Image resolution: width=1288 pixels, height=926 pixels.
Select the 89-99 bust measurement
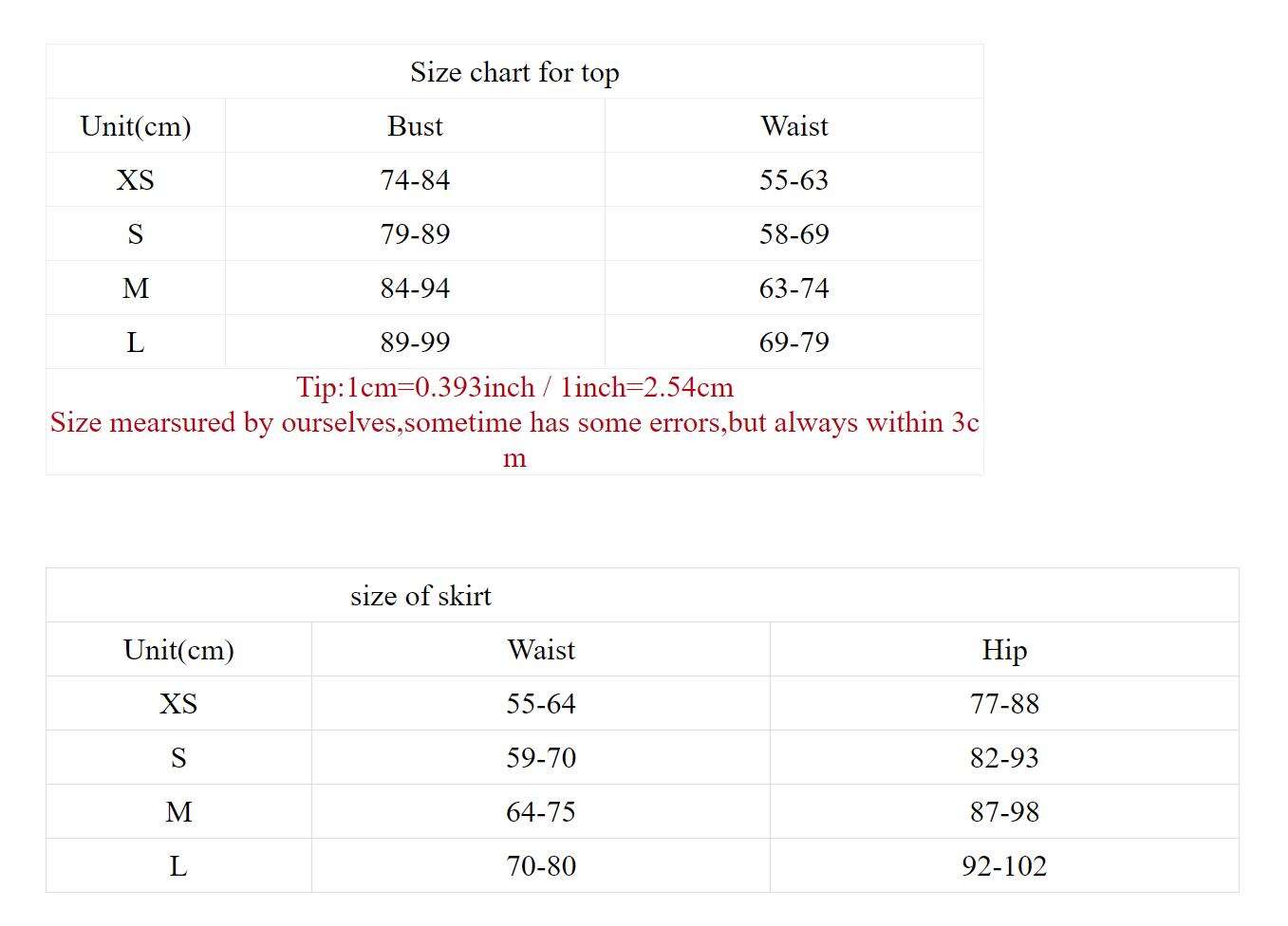[x=415, y=343]
